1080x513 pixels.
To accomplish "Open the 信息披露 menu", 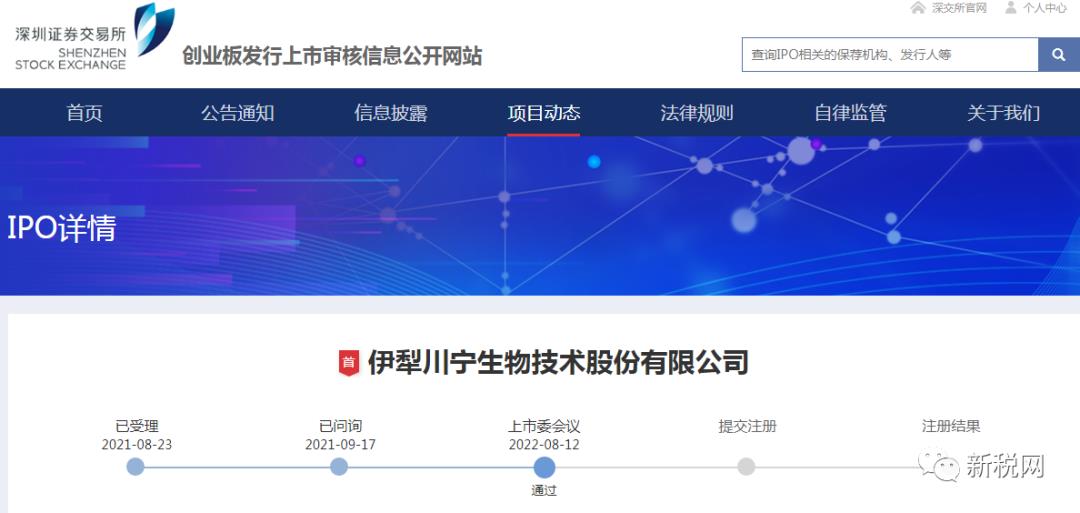I will (x=391, y=113).
